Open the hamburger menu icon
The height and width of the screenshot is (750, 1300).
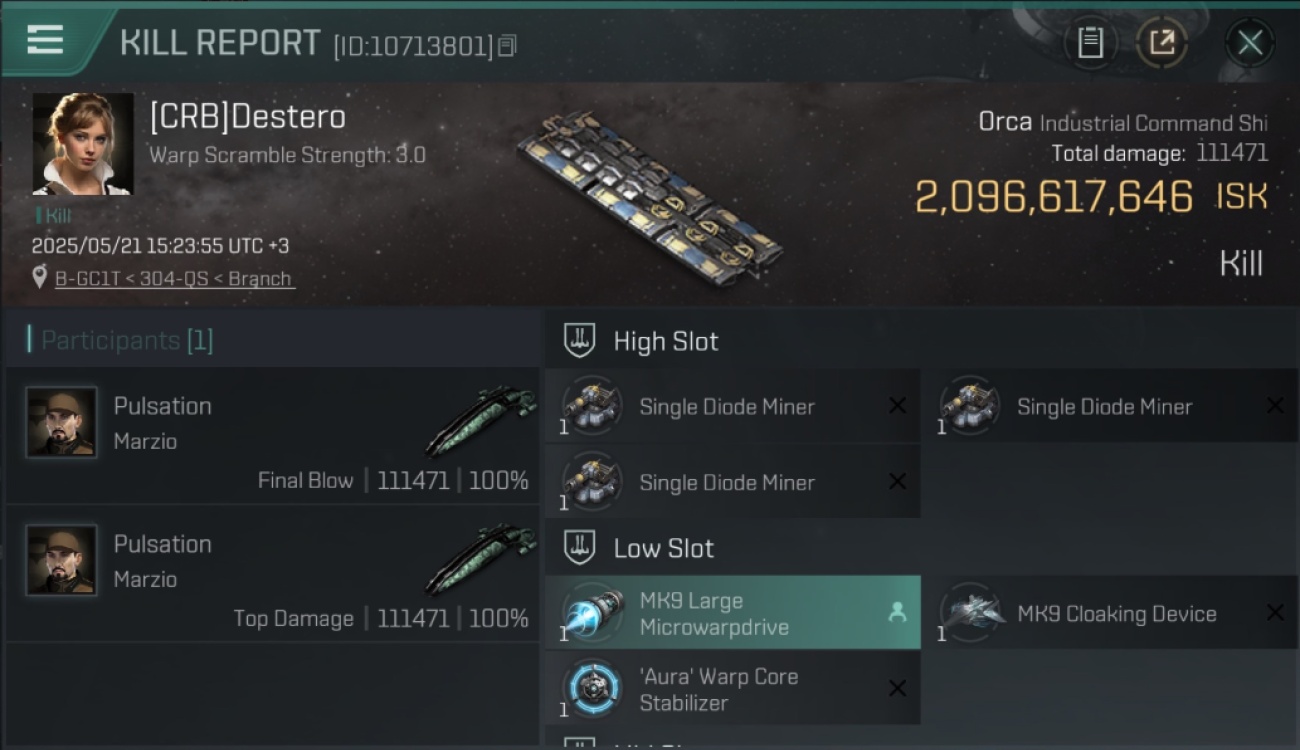tap(45, 40)
